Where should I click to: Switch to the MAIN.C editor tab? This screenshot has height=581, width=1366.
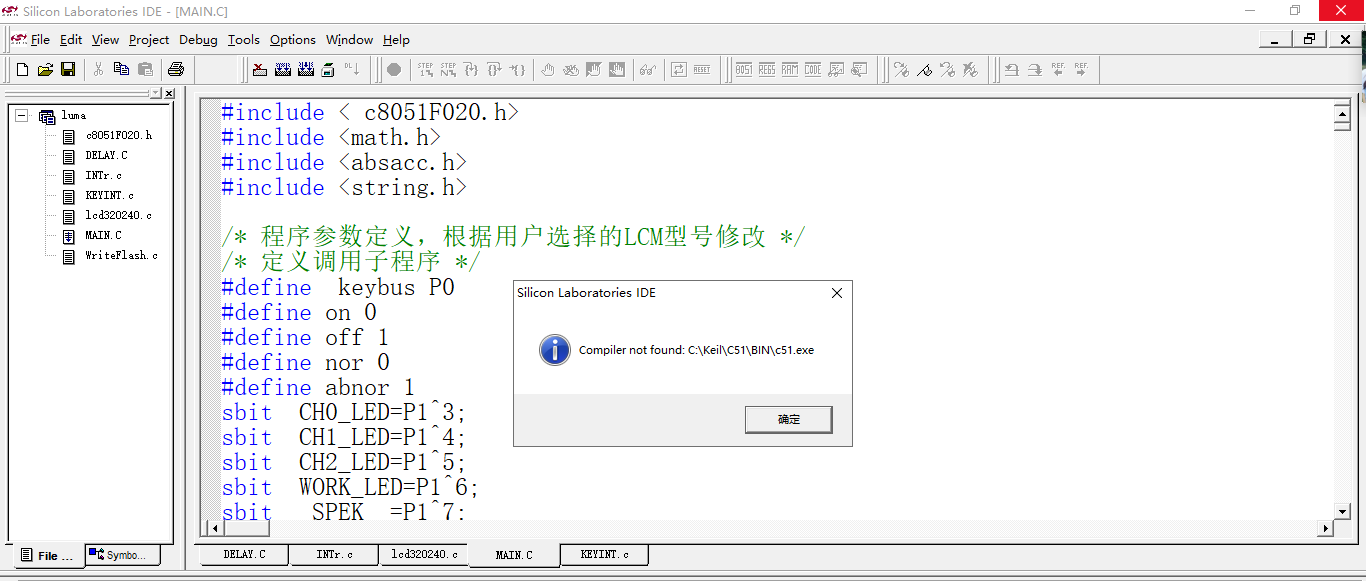(514, 555)
